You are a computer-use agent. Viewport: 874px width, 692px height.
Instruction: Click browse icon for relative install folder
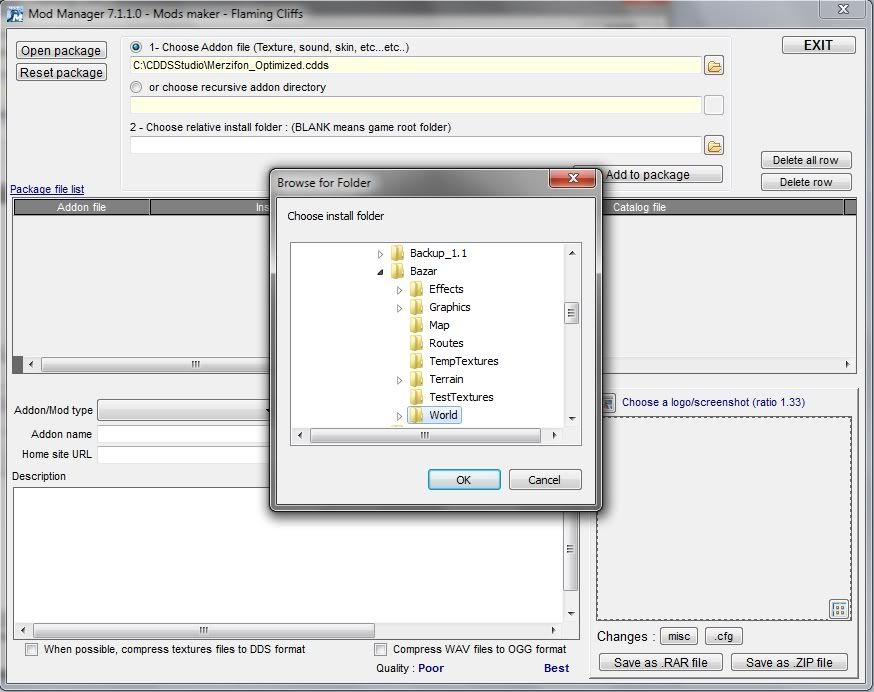tap(713, 146)
